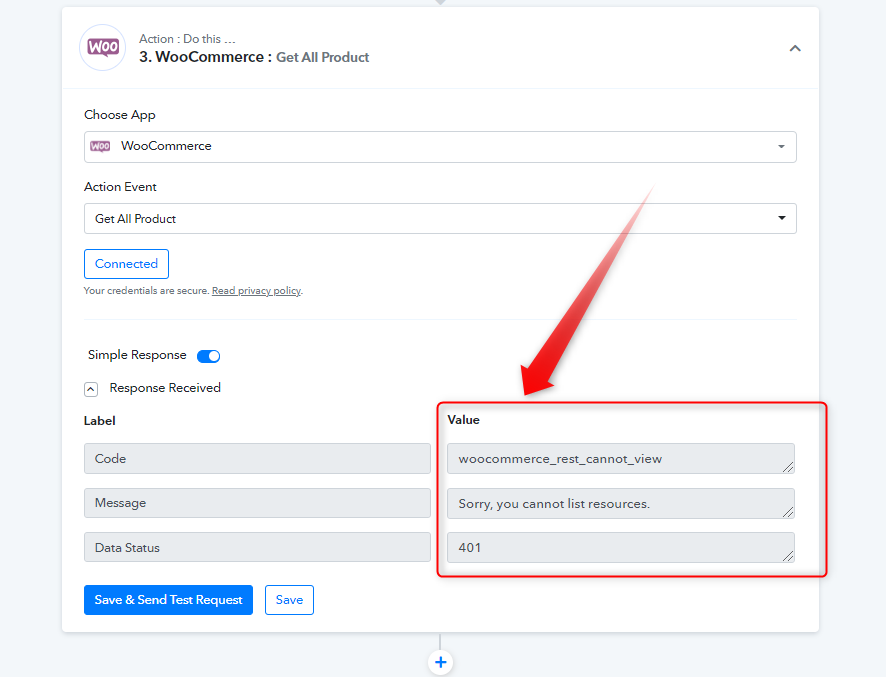Screen dimensions: 886x677
Task: Collapse the WooCommerce action step chevron
Action: click(794, 48)
